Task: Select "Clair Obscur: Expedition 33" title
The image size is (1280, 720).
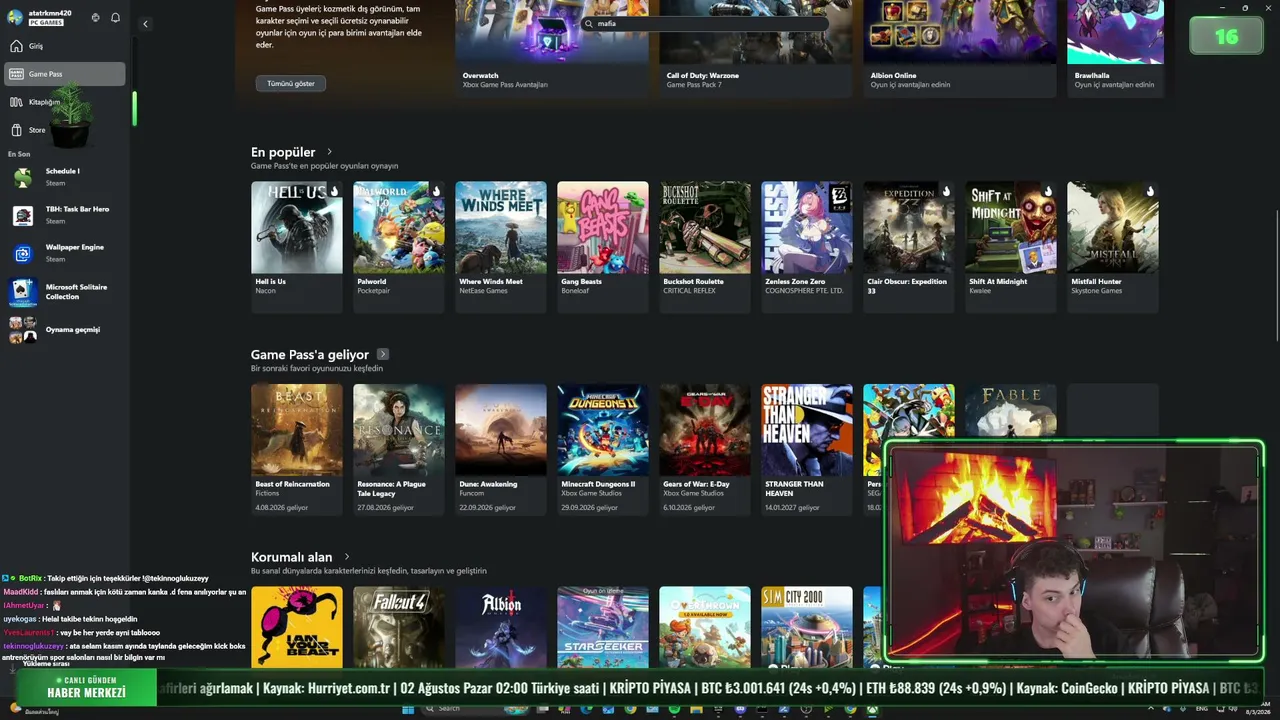Action: [906, 286]
